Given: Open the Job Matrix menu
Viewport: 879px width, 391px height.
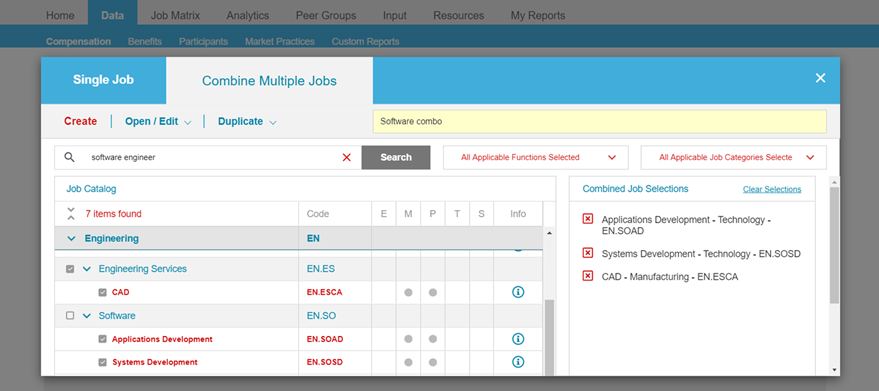Looking at the screenshot, I should 175,15.
